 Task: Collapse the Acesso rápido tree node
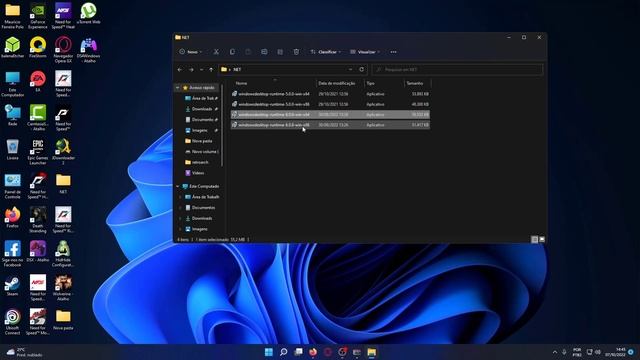click(178, 88)
